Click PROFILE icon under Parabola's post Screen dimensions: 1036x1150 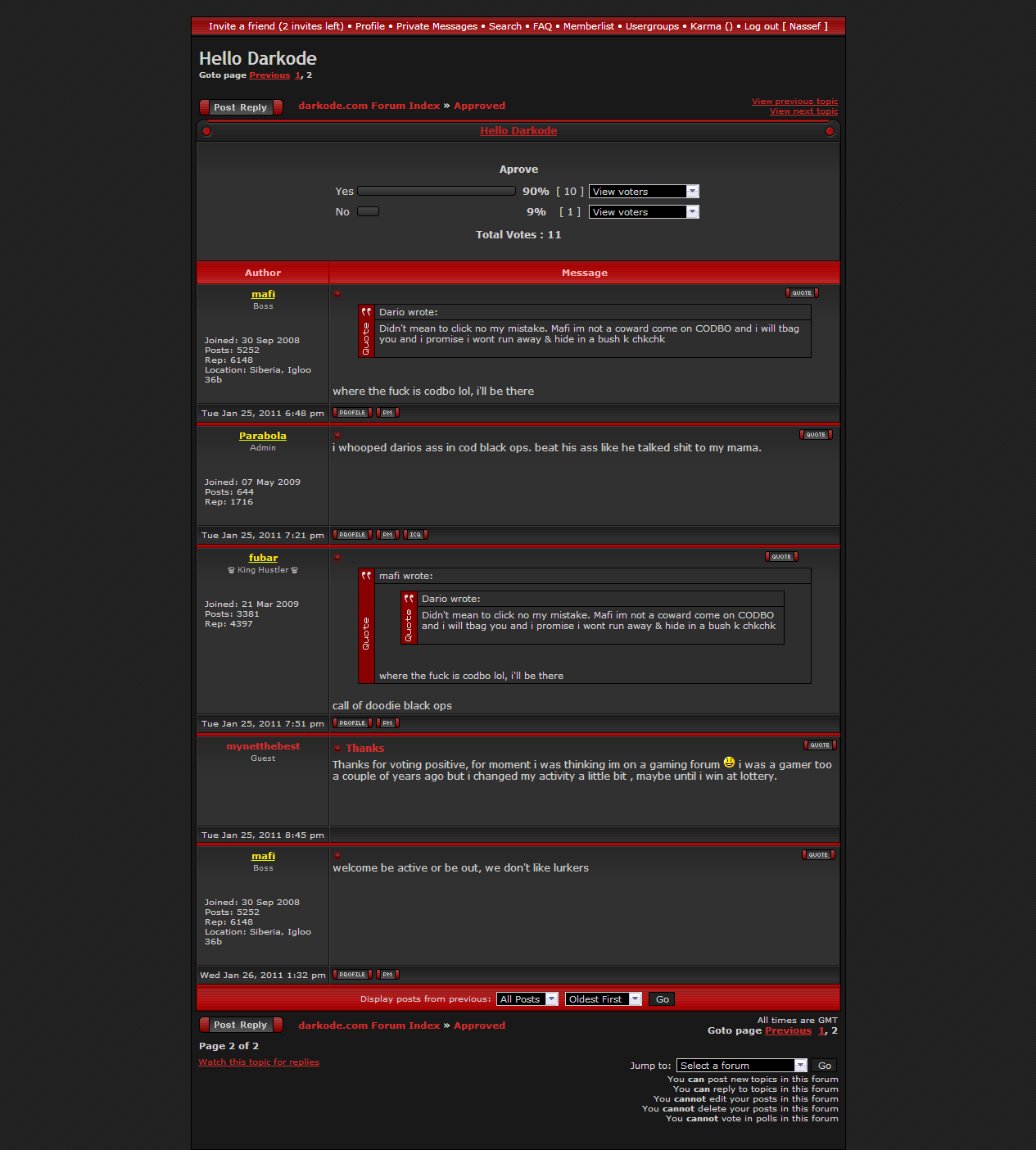coord(352,535)
